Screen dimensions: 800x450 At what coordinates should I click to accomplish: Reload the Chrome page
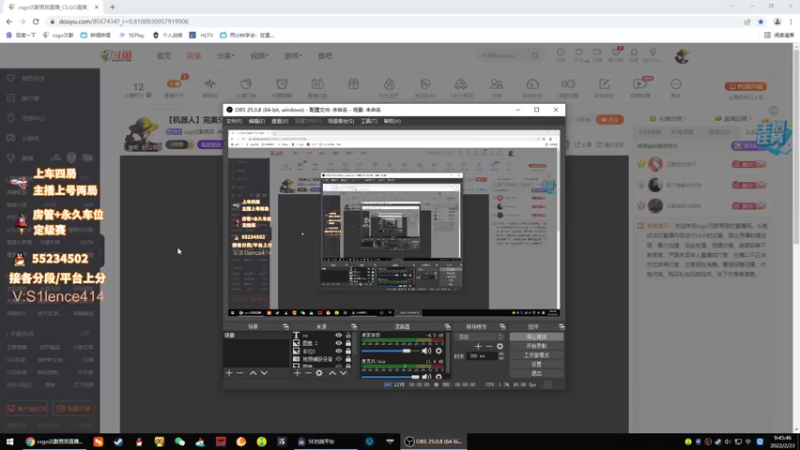(x=36, y=21)
